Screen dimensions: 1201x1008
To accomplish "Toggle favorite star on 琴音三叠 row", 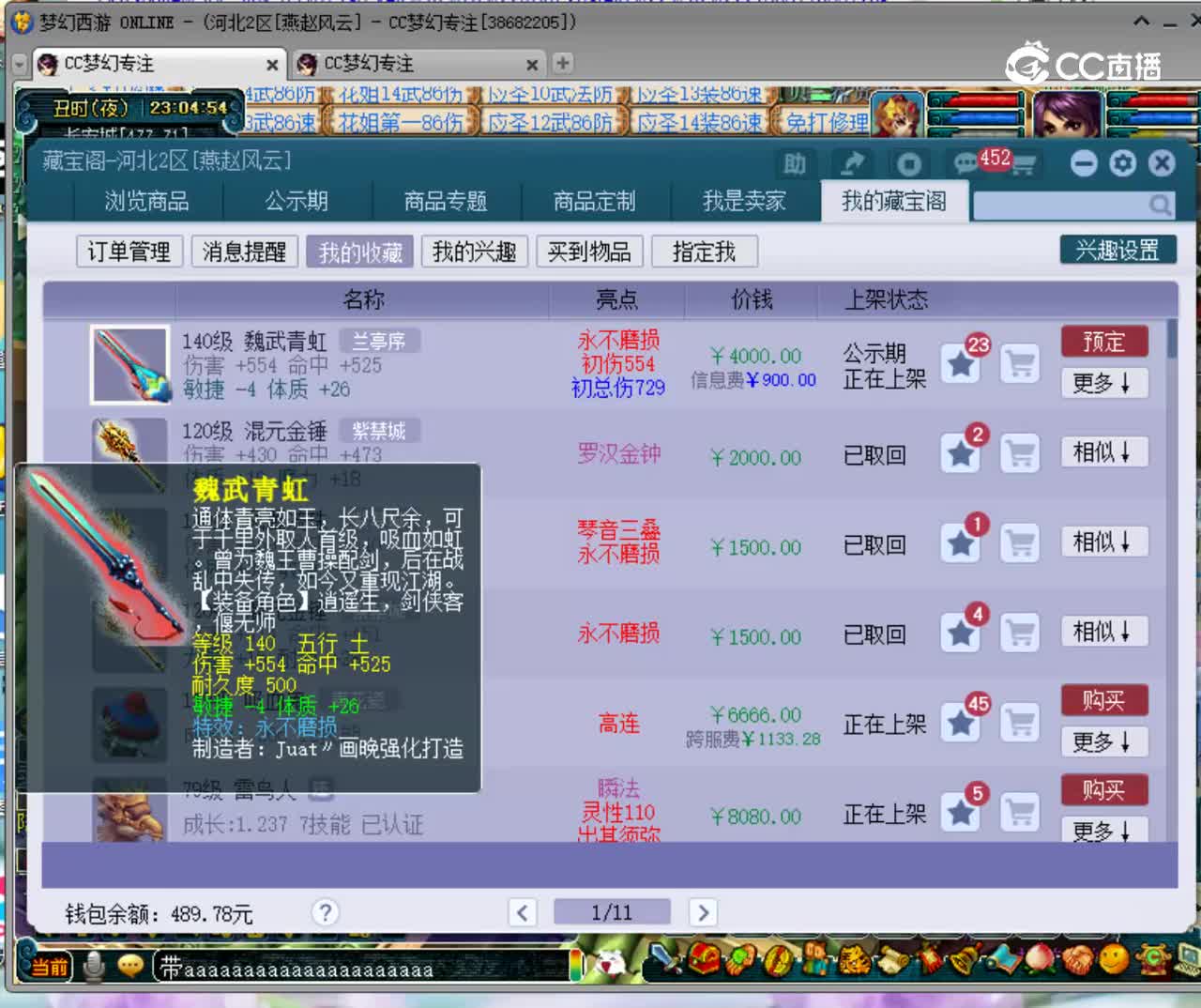I will 961,542.
